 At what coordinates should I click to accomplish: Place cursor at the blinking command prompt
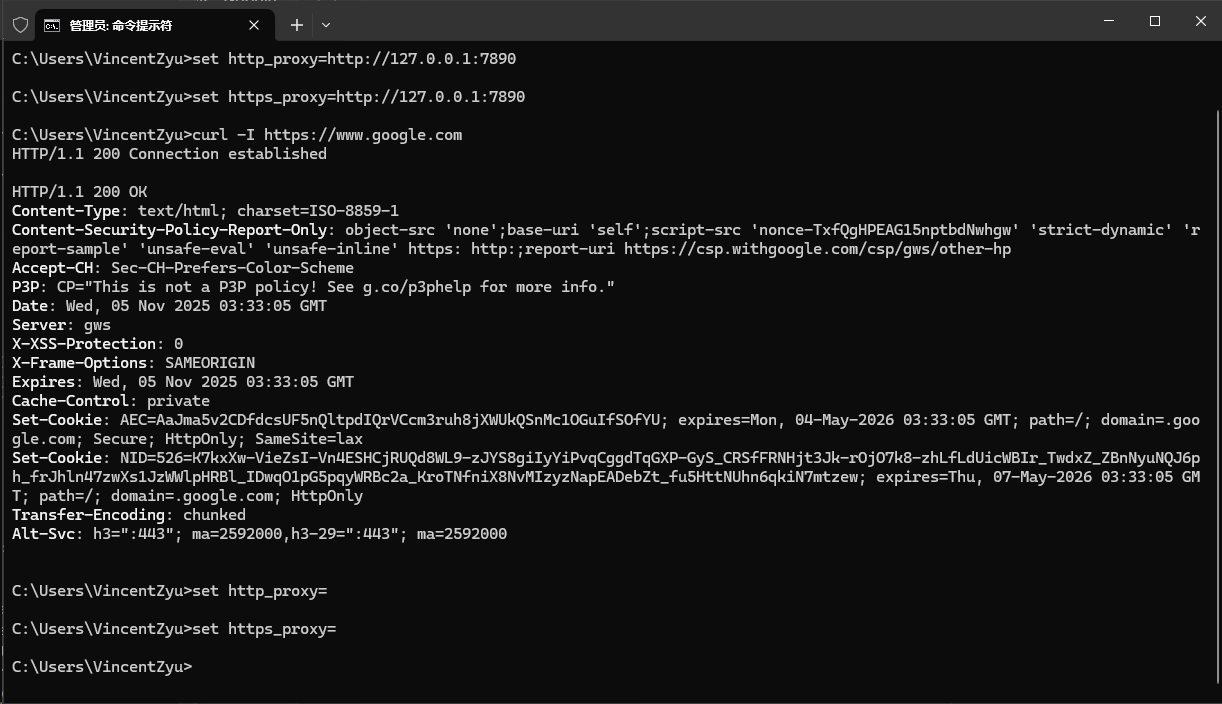pyautogui.click(x=198, y=666)
